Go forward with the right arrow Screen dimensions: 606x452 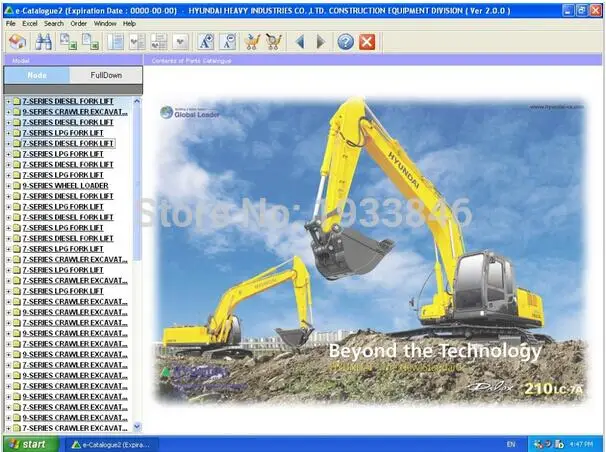pyautogui.click(x=321, y=42)
